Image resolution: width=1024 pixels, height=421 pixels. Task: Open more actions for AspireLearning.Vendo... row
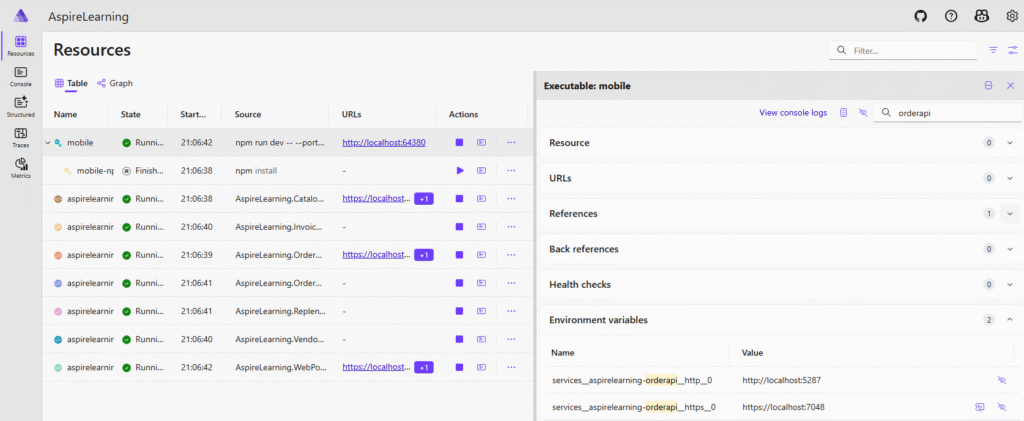coord(511,339)
